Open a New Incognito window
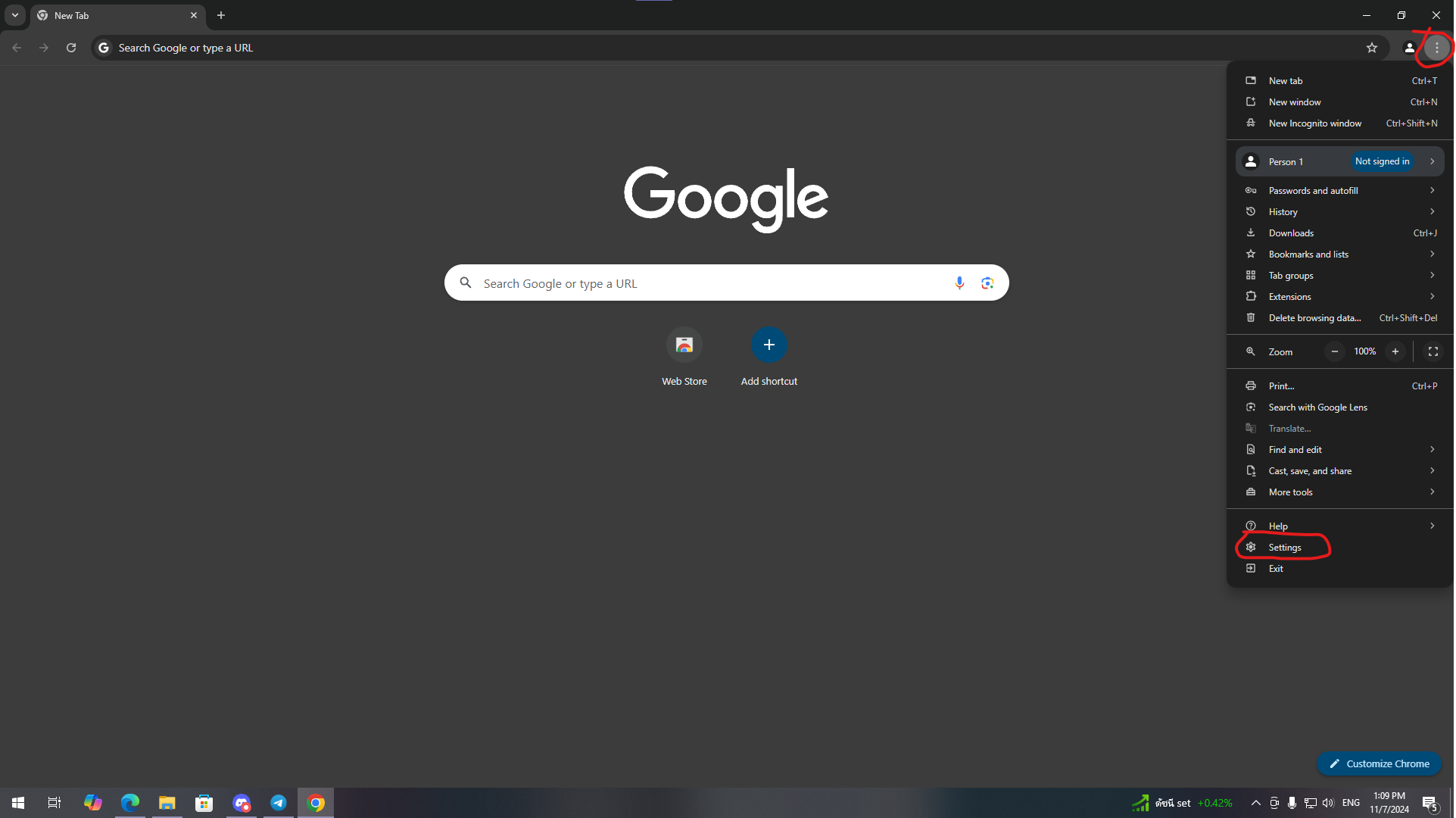This screenshot has width=1456, height=818. click(x=1341, y=123)
